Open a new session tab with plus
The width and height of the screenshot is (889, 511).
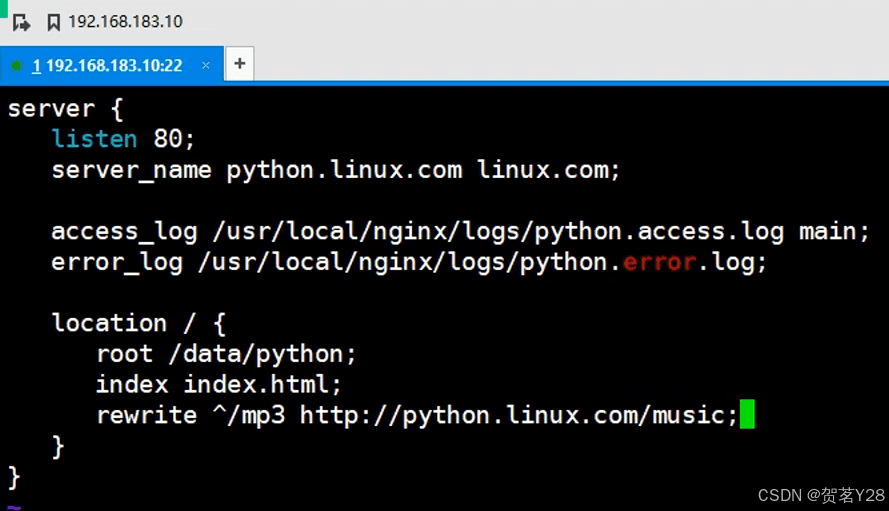(239, 64)
